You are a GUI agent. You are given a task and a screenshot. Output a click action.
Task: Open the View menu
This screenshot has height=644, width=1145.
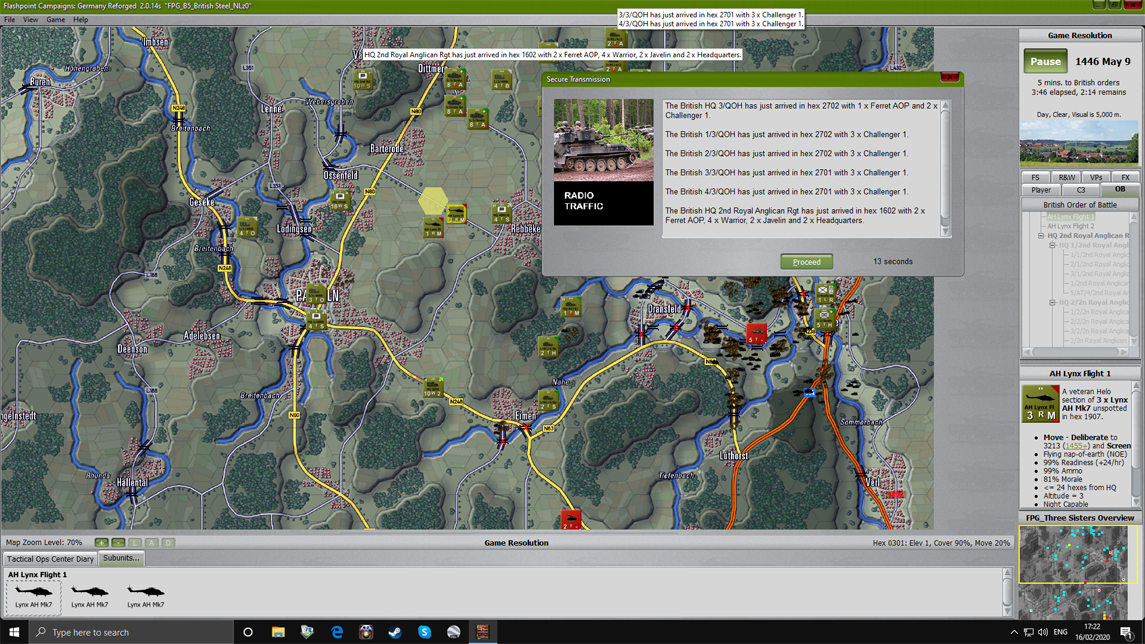[x=31, y=20]
